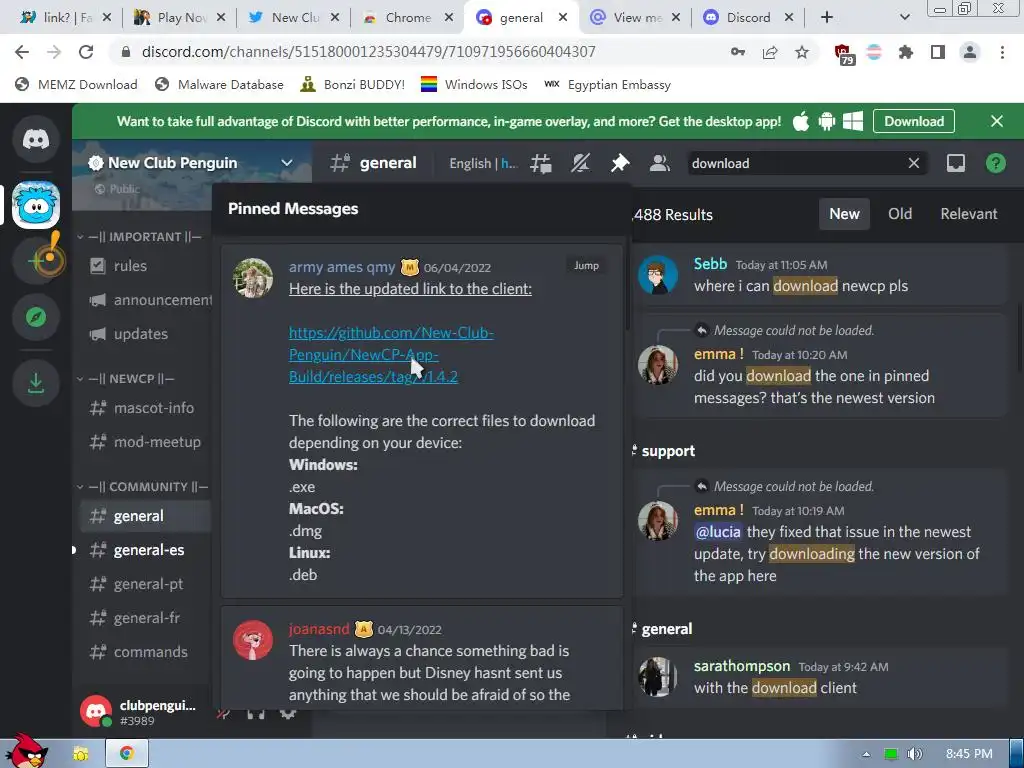Click the Download Apps sidebar icon
Viewport: 1024px width, 768px height.
[x=36, y=383]
